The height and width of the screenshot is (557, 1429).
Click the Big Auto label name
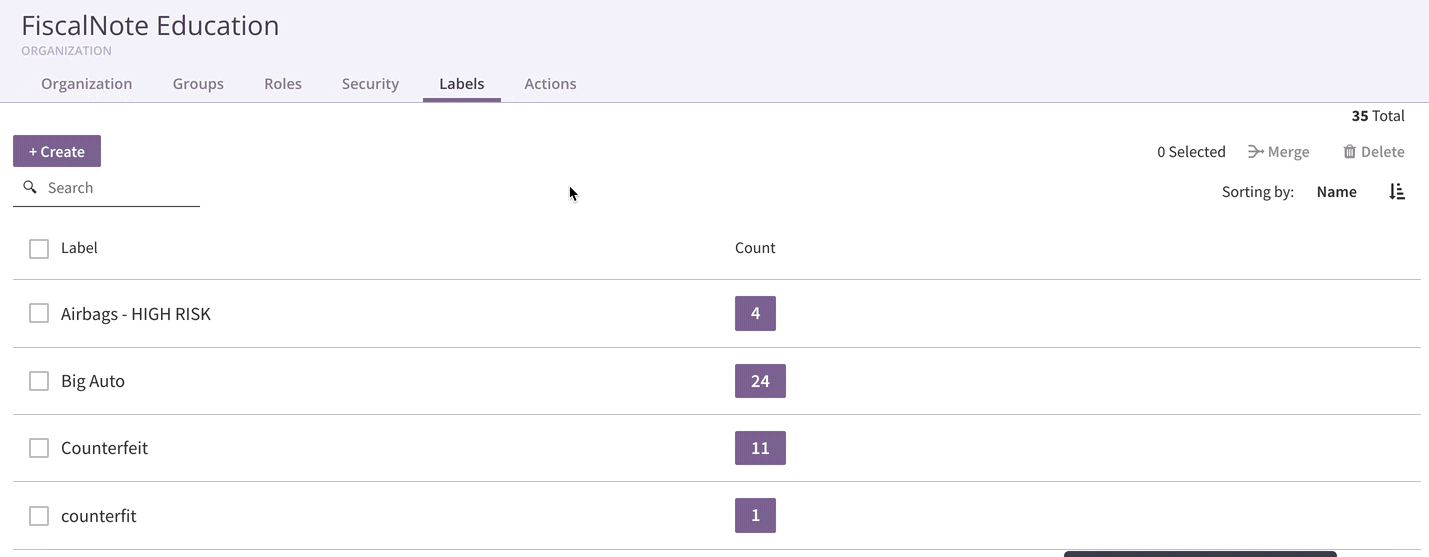93,381
